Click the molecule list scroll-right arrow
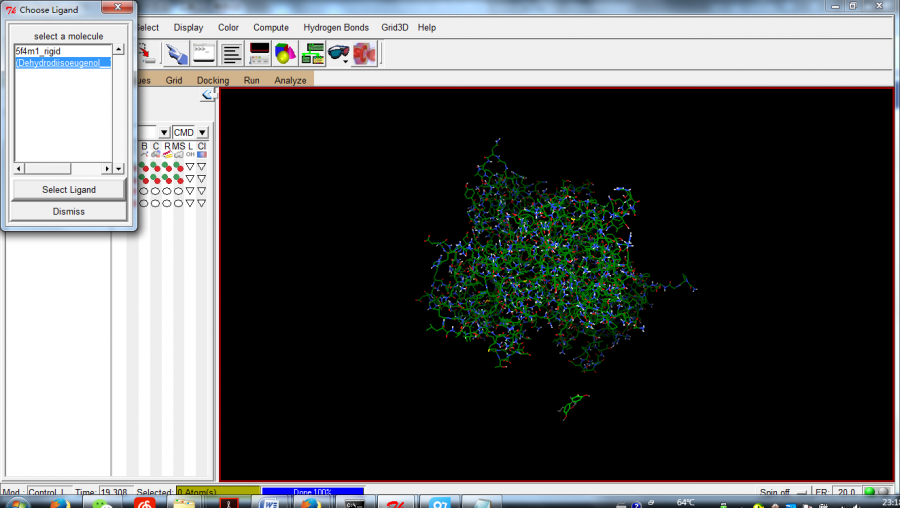Screen dimensions: 900x508 click(107, 169)
